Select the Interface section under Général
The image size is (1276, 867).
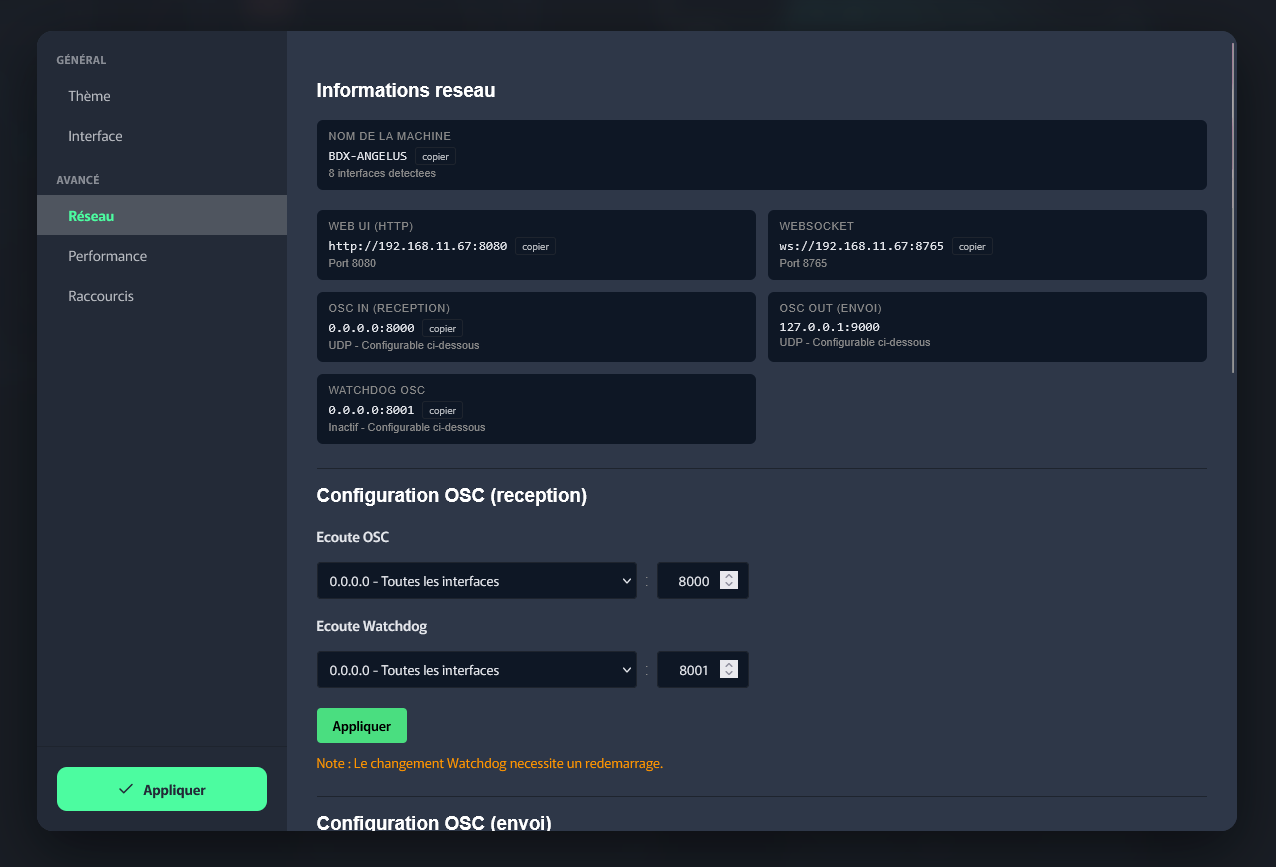click(x=94, y=136)
